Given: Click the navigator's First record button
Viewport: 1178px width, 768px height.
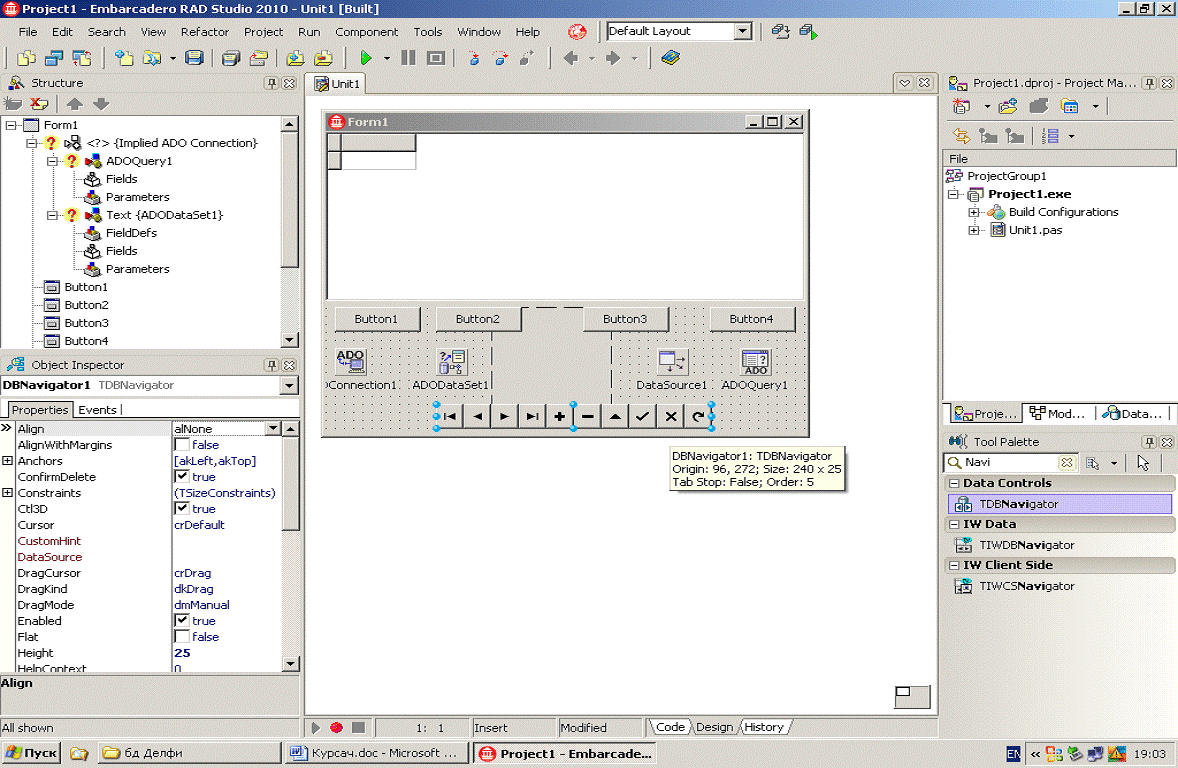Looking at the screenshot, I should [x=451, y=416].
